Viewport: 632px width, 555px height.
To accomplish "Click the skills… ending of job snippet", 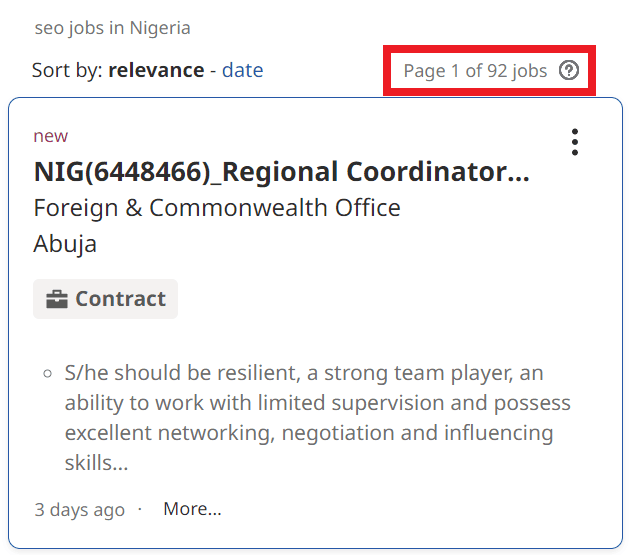I will tap(96, 463).
